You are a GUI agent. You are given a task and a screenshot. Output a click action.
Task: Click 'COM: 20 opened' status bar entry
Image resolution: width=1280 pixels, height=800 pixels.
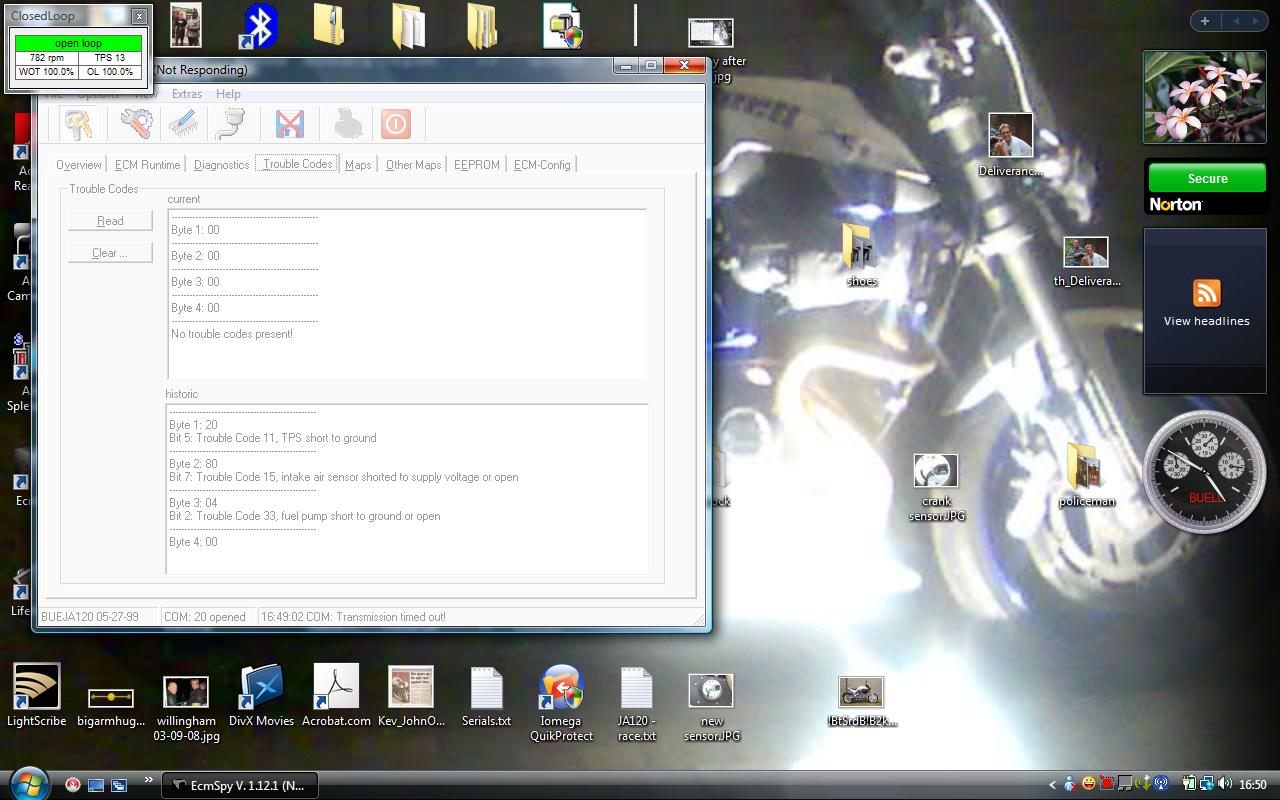(x=205, y=617)
